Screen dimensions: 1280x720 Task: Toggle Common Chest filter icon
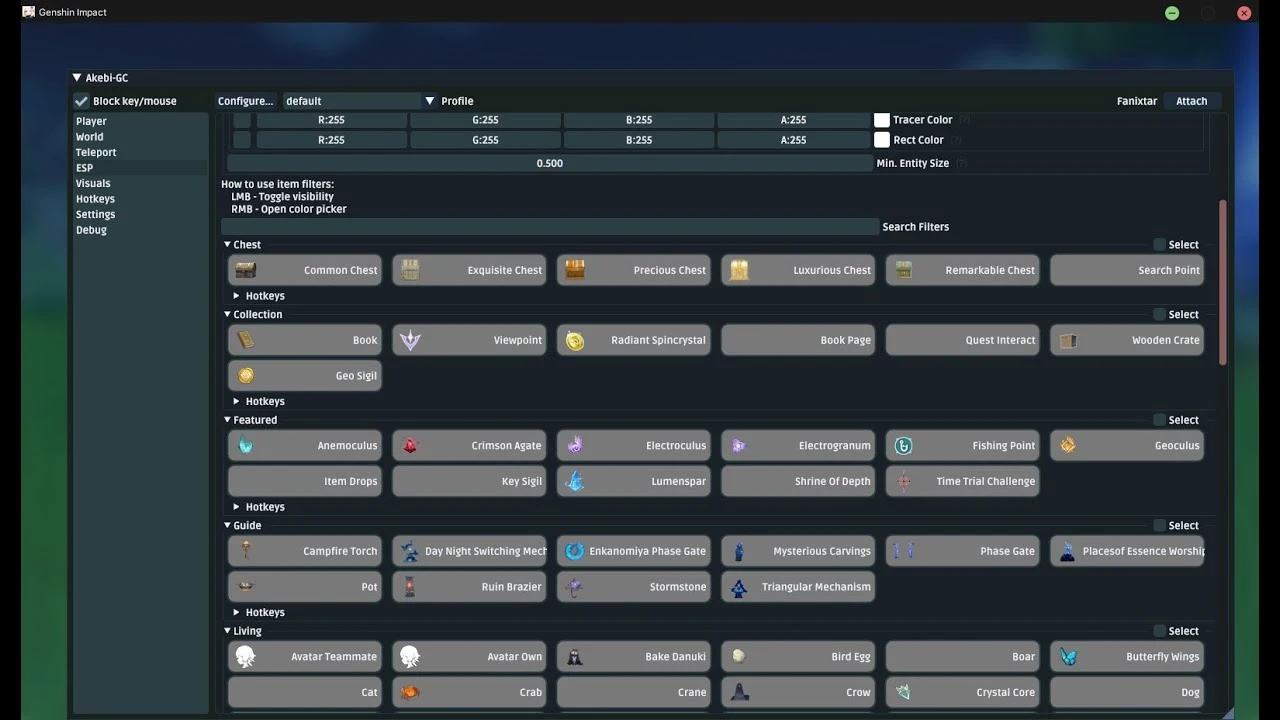246,270
